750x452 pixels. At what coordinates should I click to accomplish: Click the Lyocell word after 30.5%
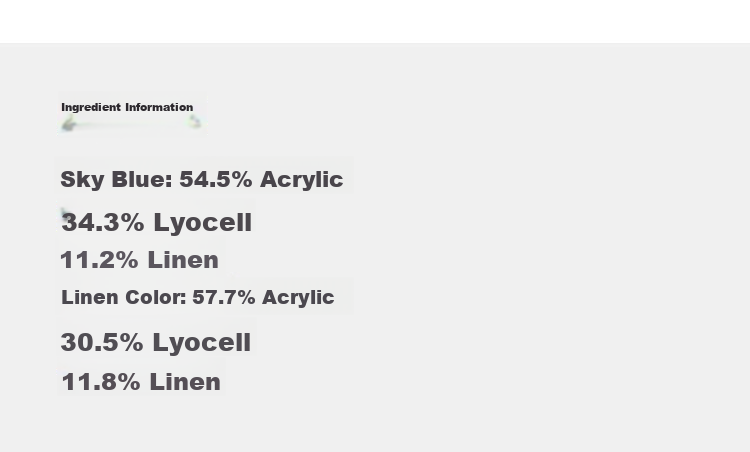pos(201,342)
